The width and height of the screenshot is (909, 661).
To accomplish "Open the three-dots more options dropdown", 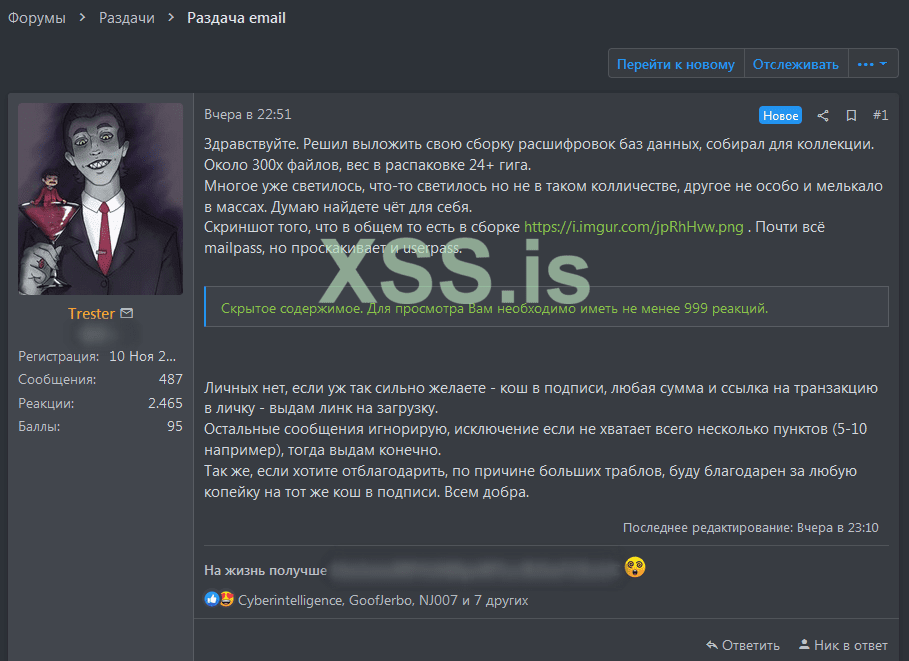I will click(x=872, y=64).
